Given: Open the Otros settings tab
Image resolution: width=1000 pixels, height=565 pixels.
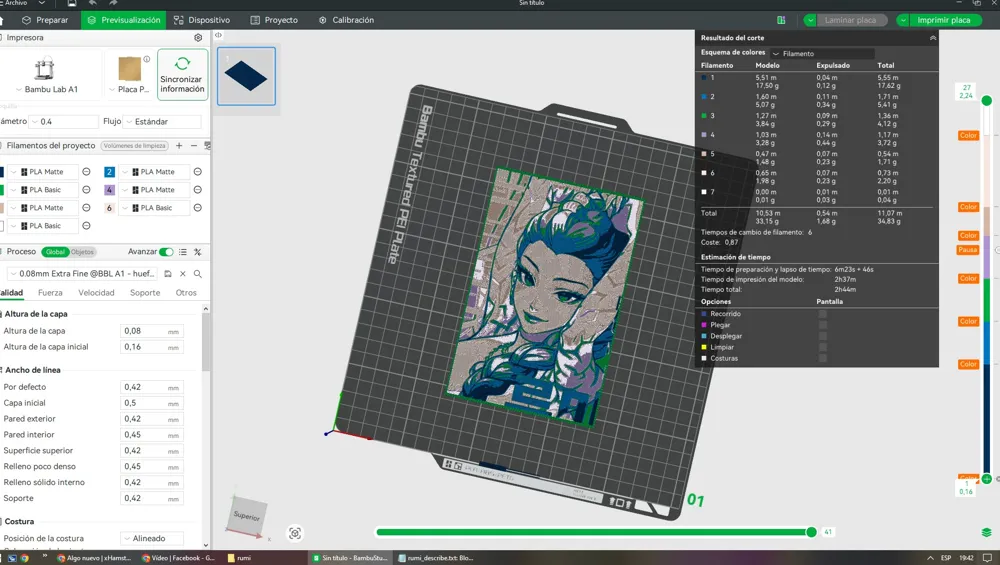Looking at the screenshot, I should pyautogui.click(x=186, y=293).
